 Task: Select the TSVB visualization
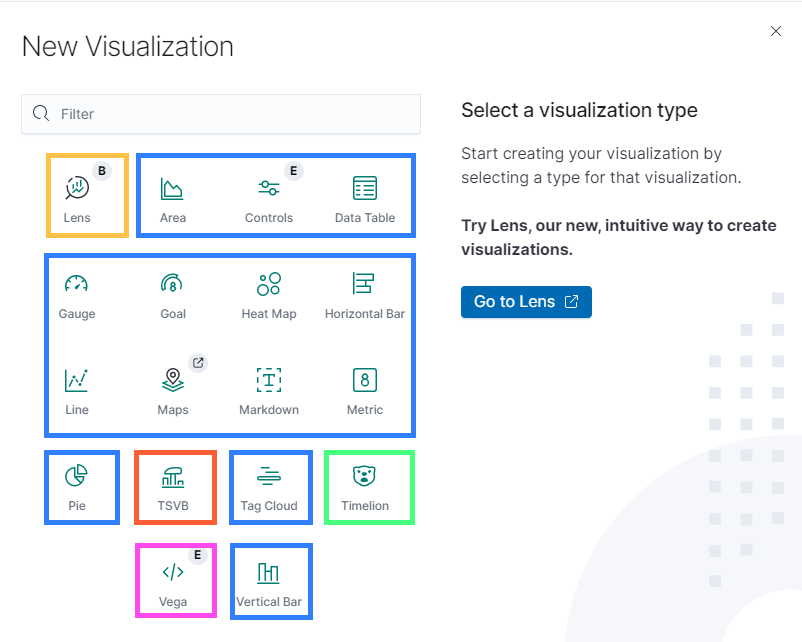coord(175,488)
